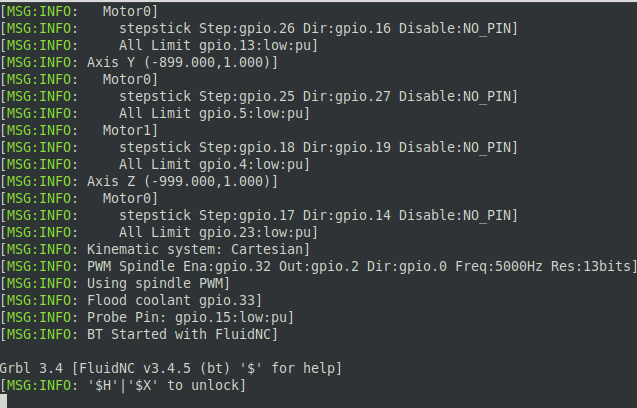Select the 'All Limit gpio.5:low:pu' line
Image resolution: width=637 pixels, height=408 pixels.
[x=155, y=113]
